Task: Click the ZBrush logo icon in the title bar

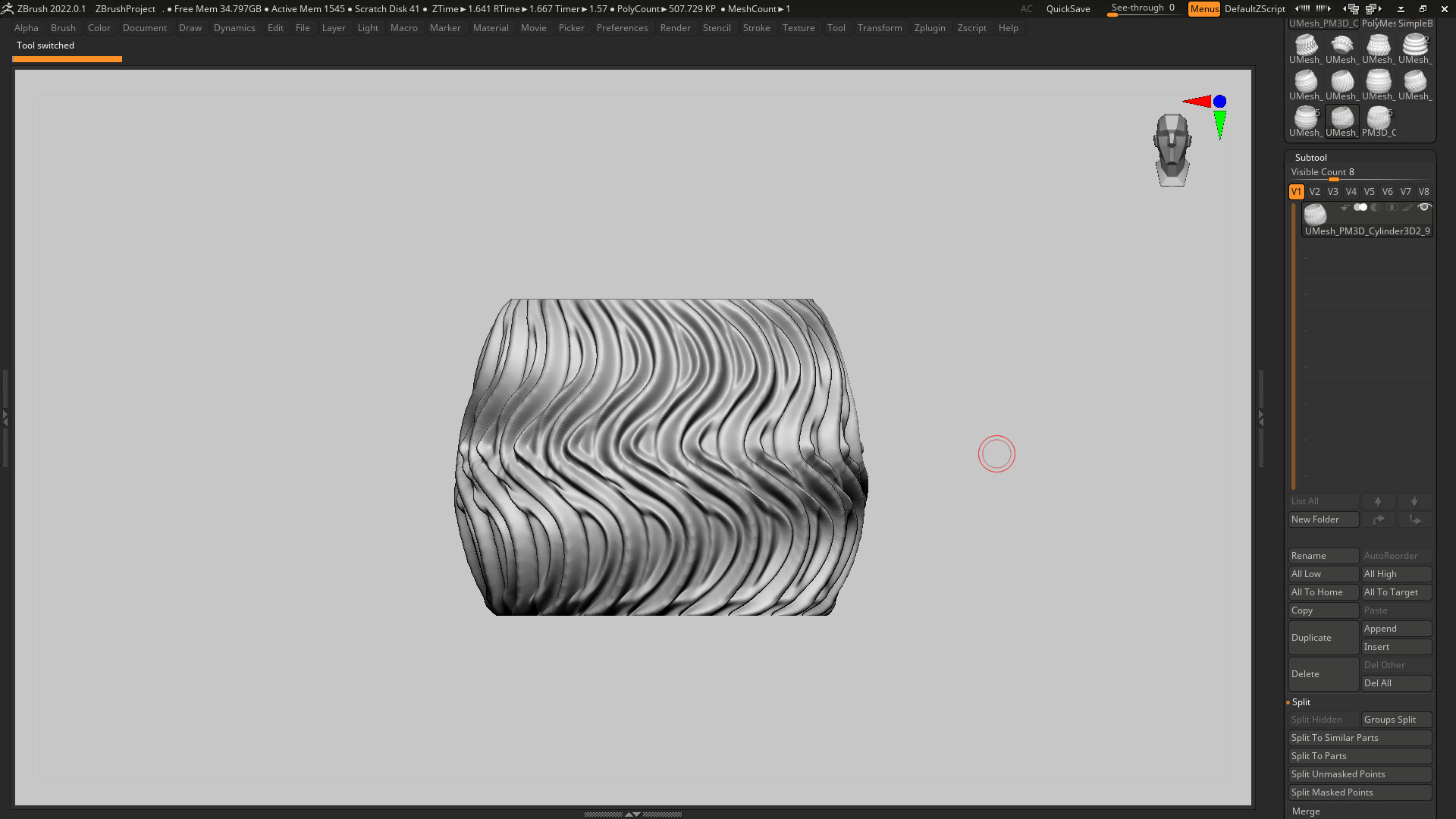Action: (x=7, y=9)
